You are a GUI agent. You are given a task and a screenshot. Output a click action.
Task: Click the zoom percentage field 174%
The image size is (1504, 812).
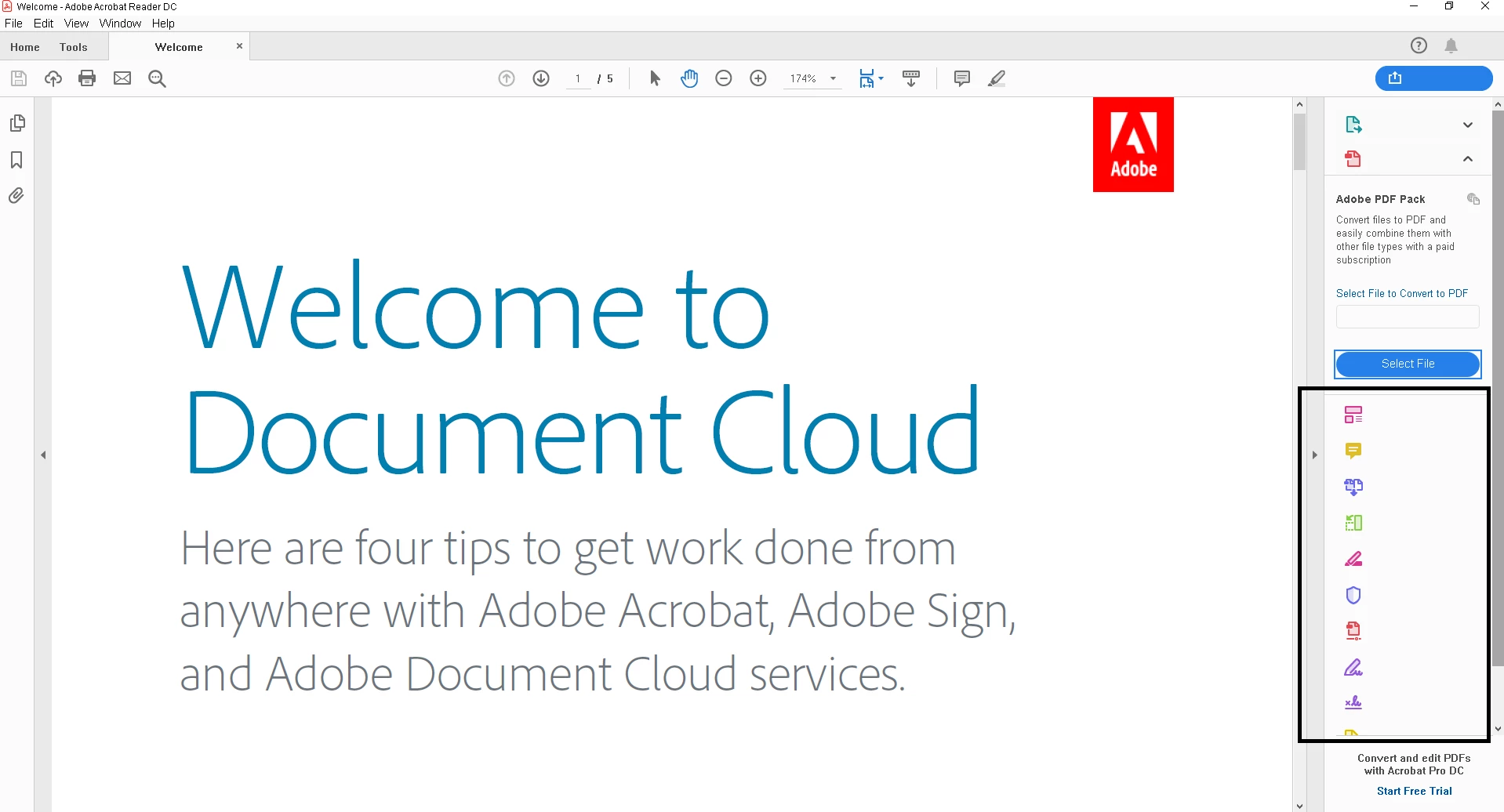pos(803,78)
